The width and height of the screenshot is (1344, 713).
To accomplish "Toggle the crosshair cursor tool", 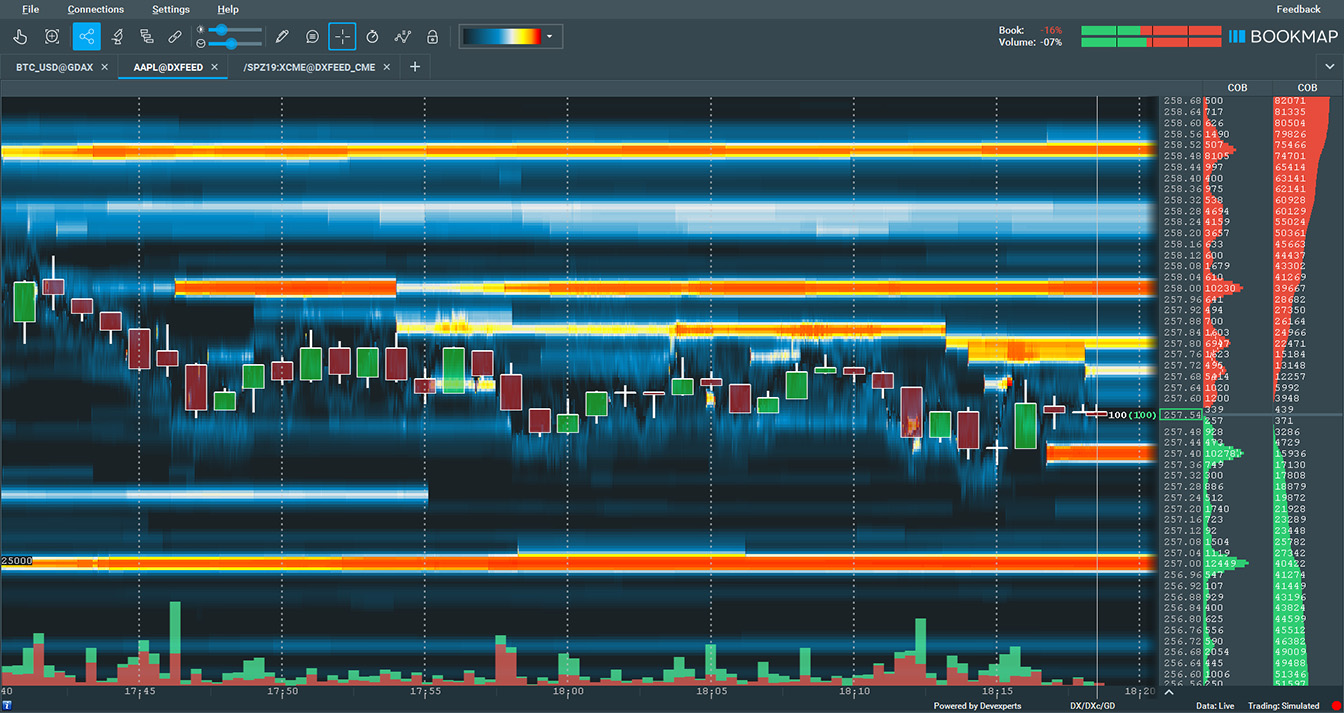I will (341, 37).
